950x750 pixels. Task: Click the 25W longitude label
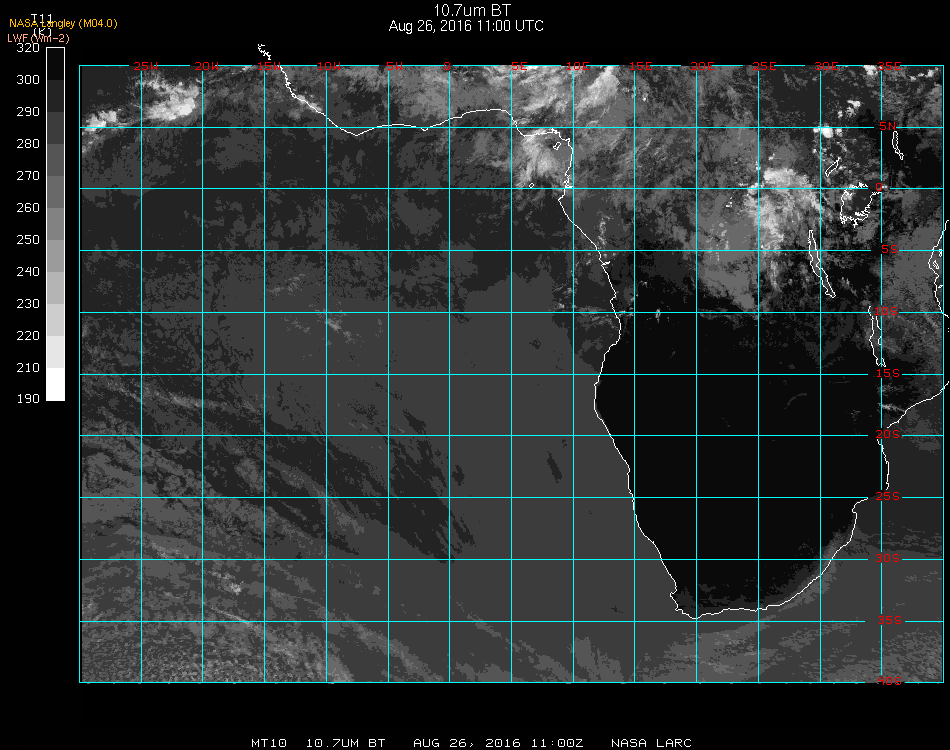(145, 66)
